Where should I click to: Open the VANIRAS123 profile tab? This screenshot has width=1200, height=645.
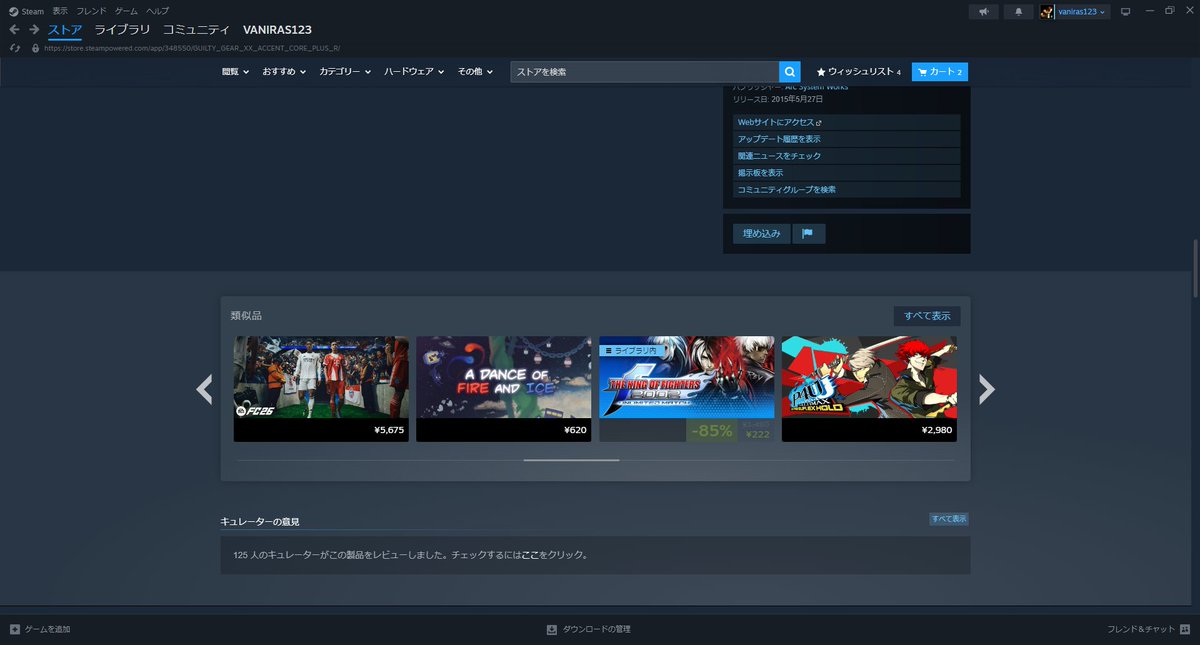coord(277,30)
